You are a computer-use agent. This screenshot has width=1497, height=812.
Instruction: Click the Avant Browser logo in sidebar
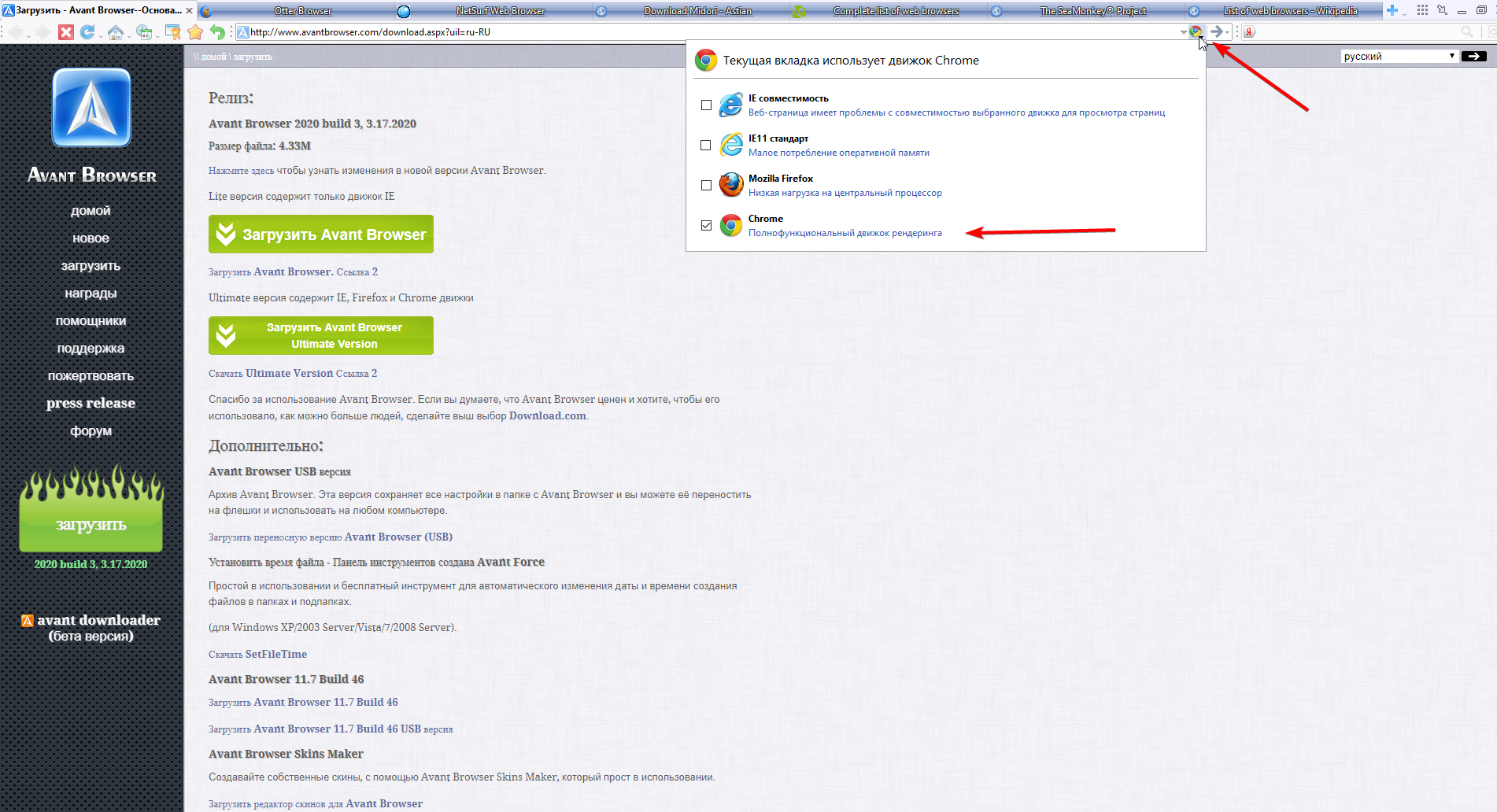tap(91, 108)
